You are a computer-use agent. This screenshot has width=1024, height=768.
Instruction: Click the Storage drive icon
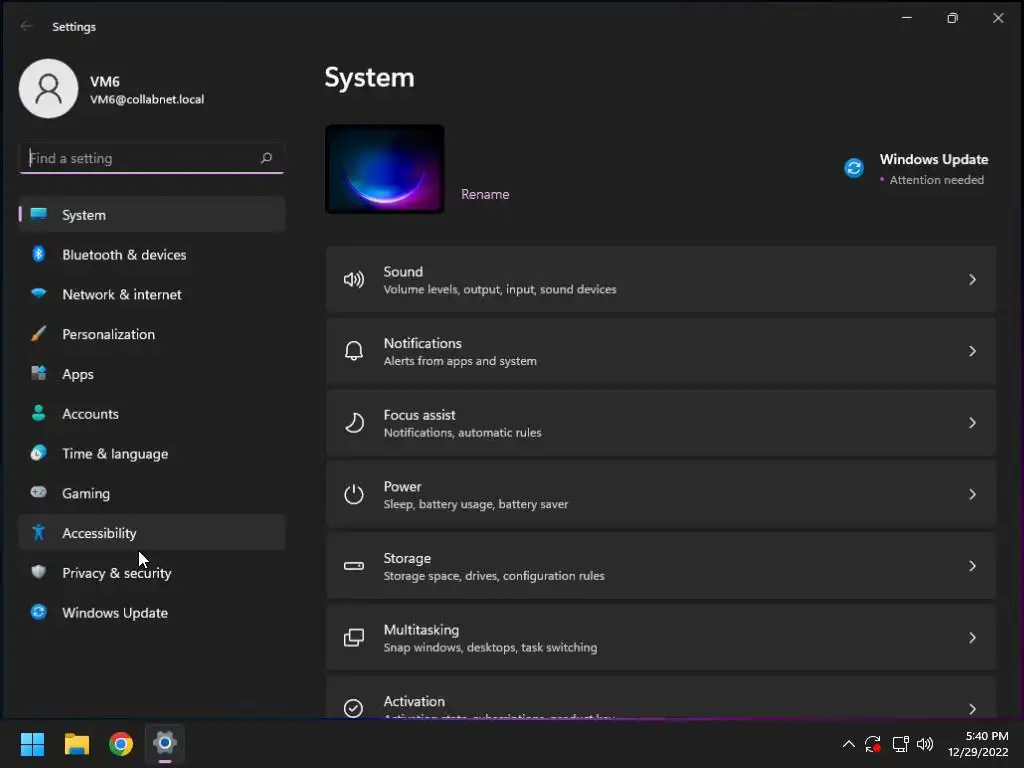tap(354, 566)
